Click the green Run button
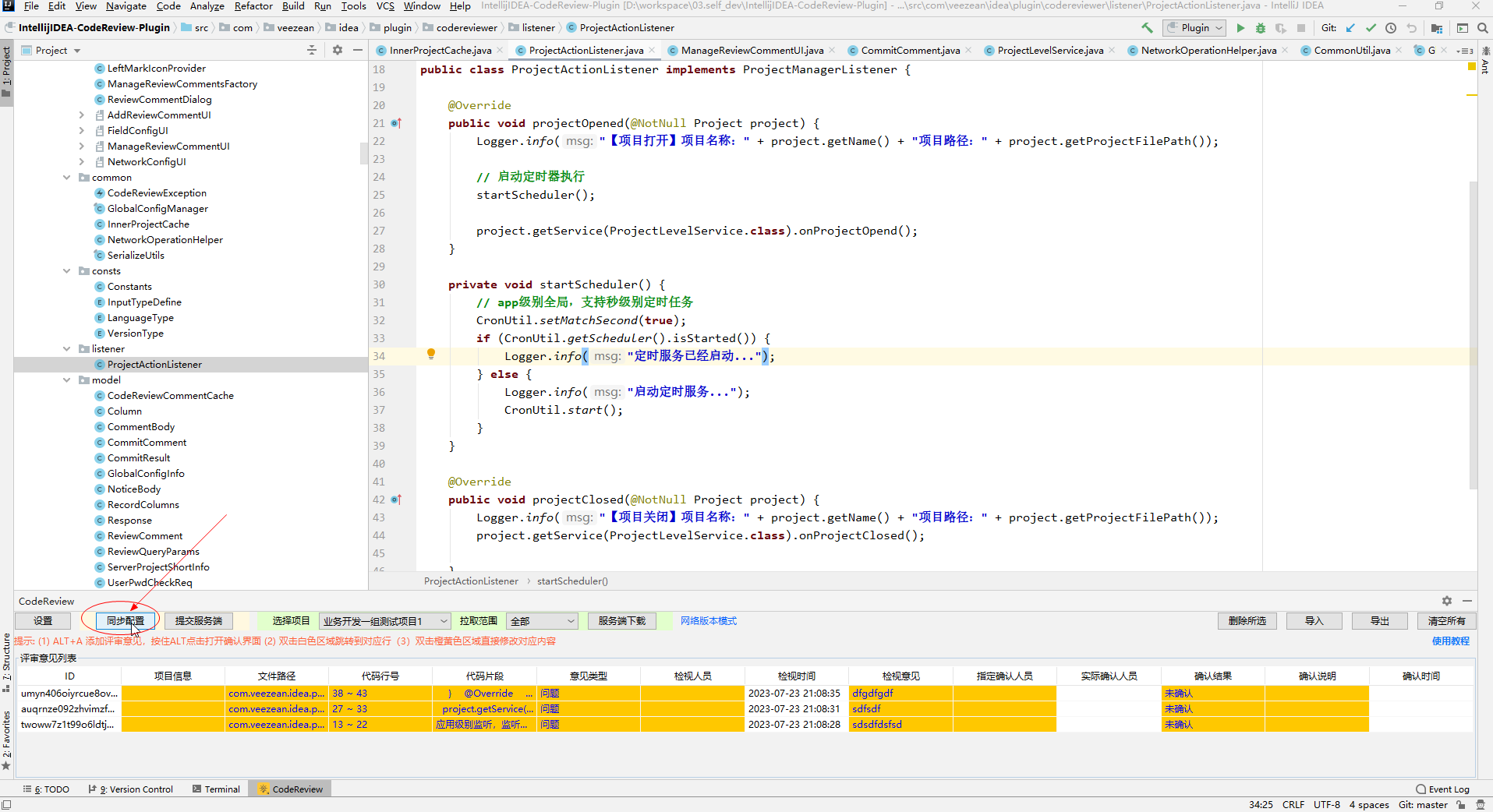 [1240, 28]
